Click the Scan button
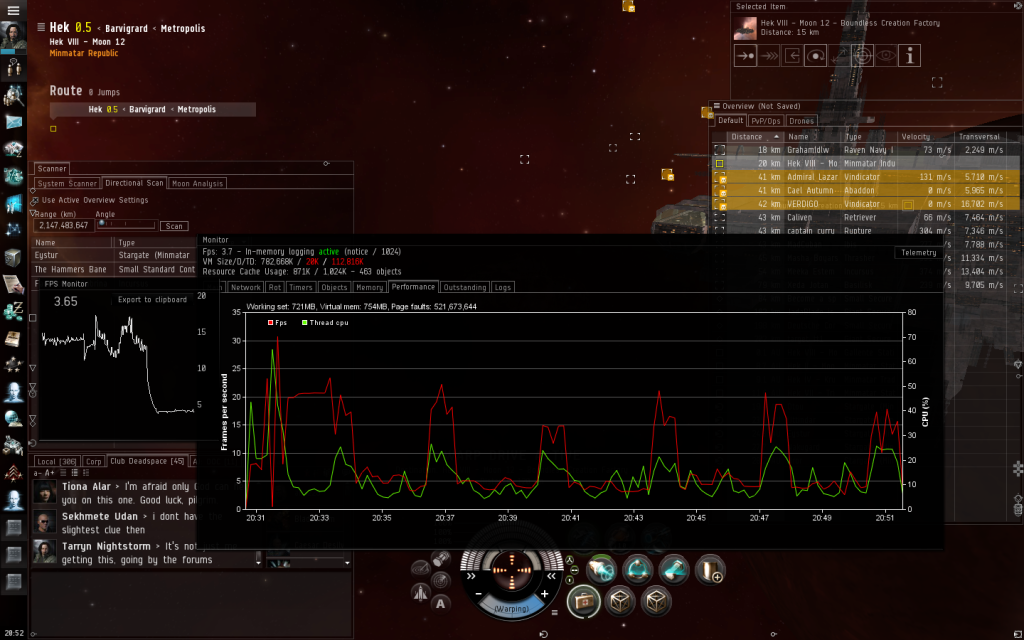1024x640 pixels. (x=174, y=226)
